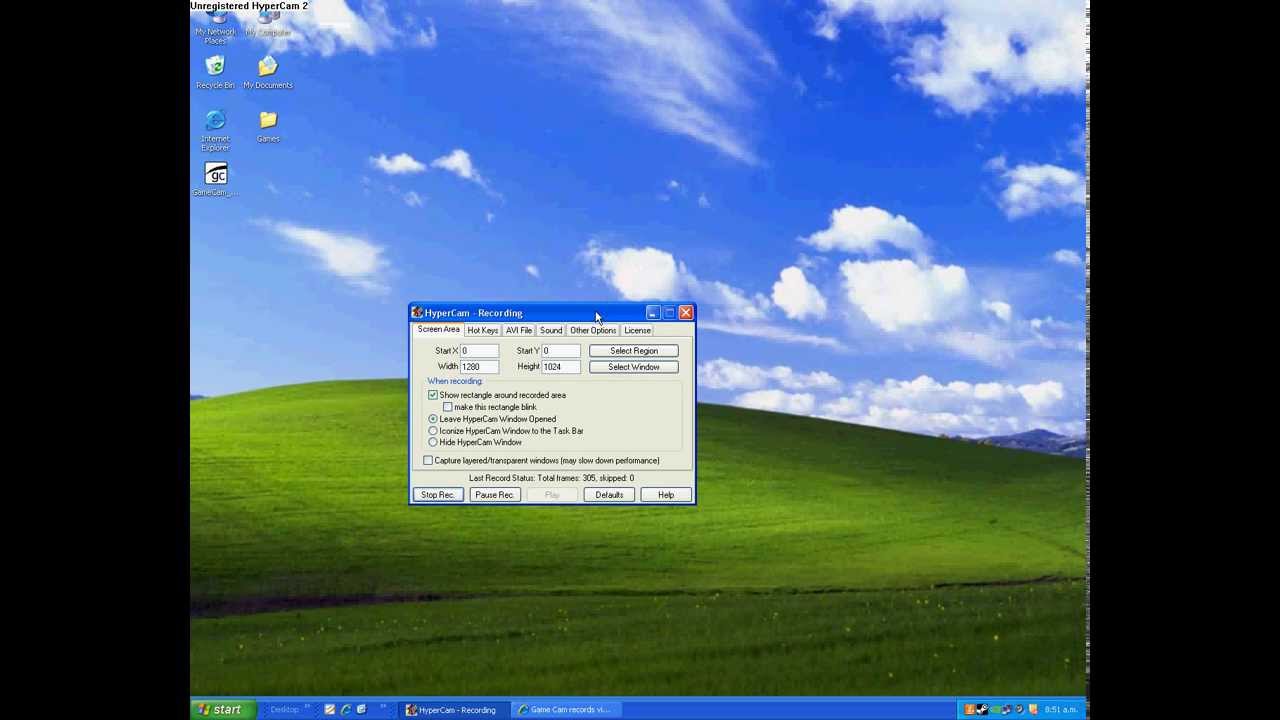Open the Sound tab

[x=551, y=330]
